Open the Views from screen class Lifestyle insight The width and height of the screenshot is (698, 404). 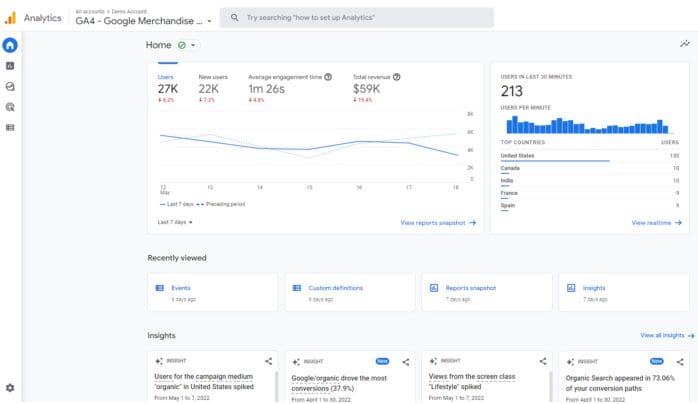(x=472, y=382)
